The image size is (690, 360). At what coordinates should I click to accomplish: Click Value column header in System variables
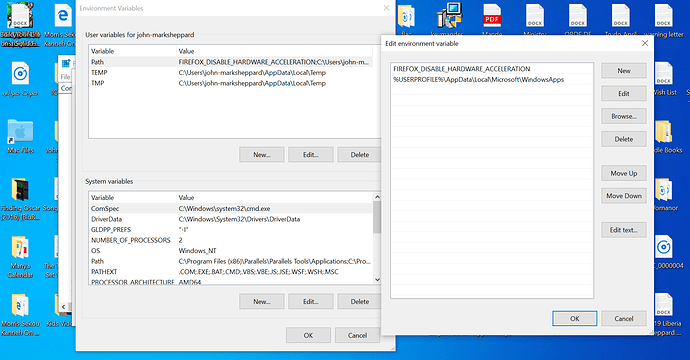[274, 198]
